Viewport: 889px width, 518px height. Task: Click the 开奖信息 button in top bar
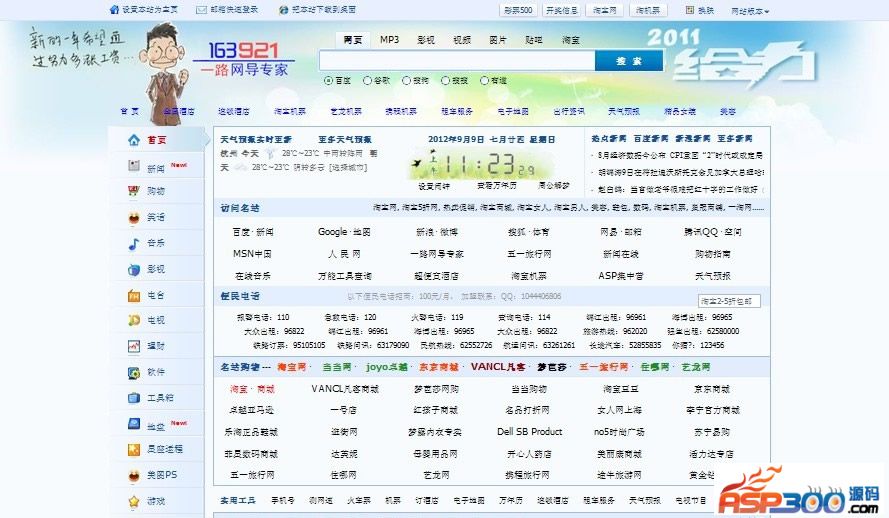[561, 10]
